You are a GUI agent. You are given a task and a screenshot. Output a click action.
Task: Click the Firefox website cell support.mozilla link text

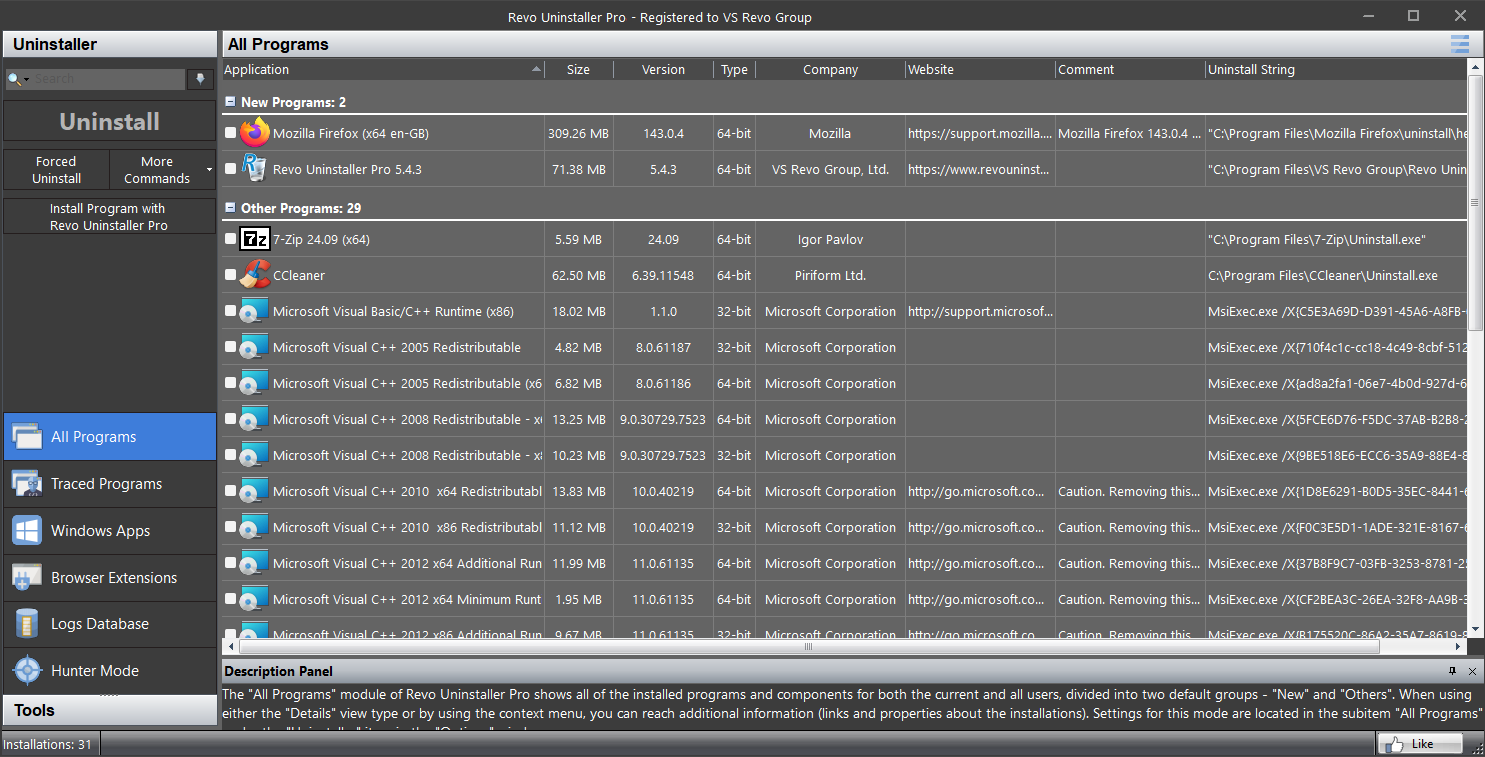[980, 133]
